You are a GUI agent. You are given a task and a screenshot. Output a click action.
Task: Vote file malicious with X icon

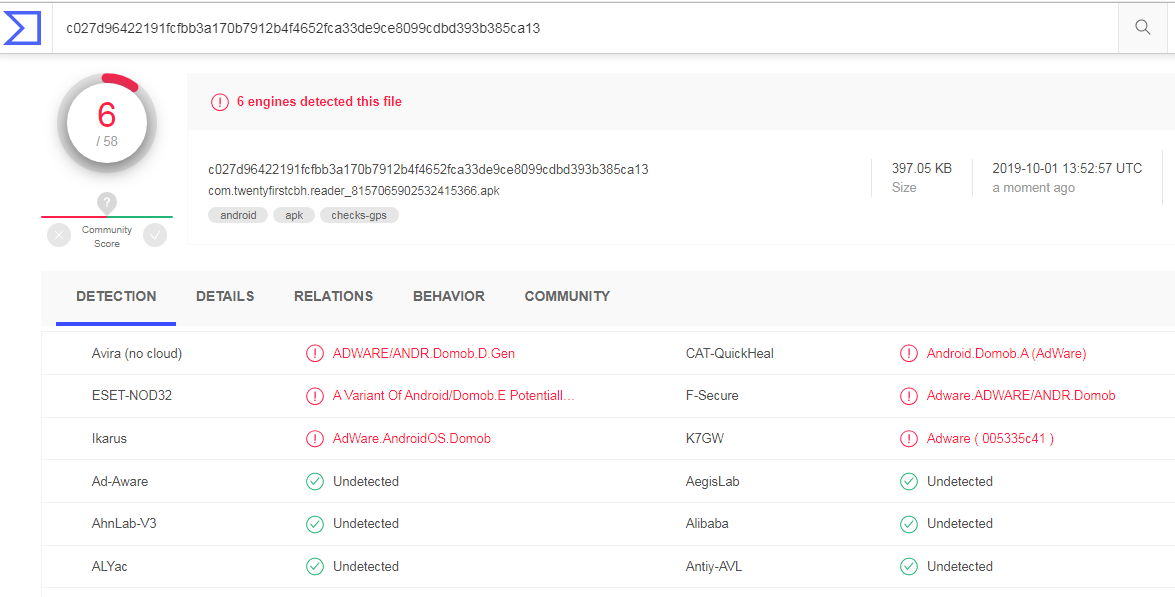point(59,235)
